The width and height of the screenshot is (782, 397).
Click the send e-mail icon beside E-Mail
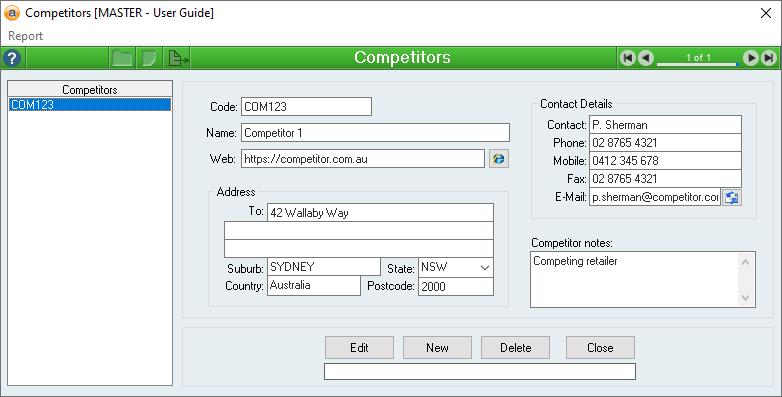click(732, 197)
